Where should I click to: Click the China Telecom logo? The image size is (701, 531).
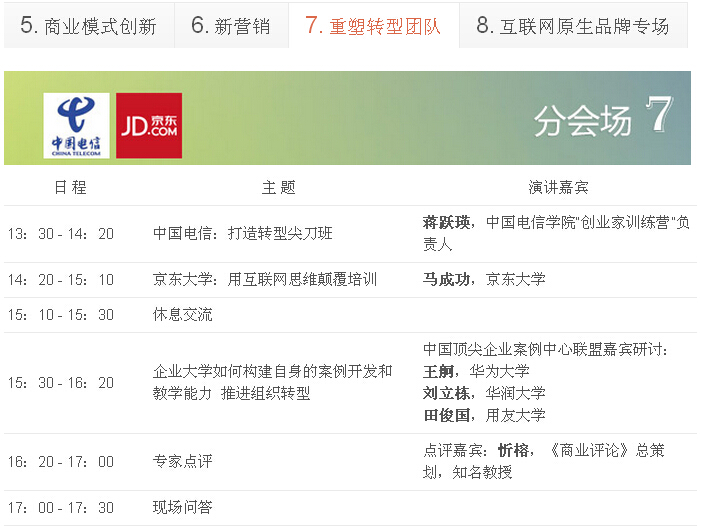pos(76,126)
